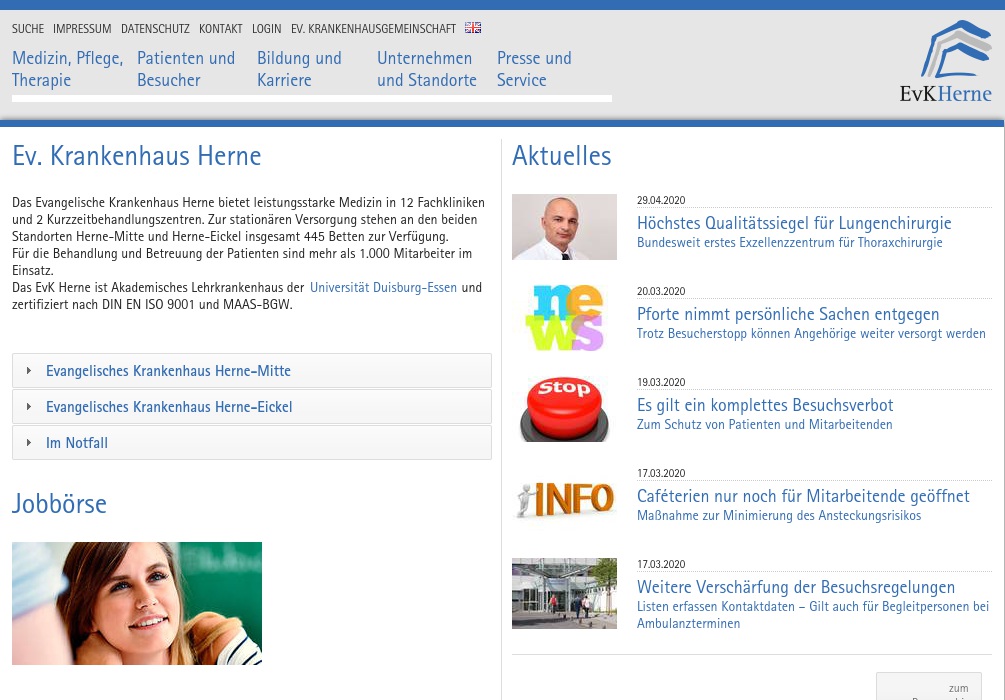Expand the 'Im Notfall' section
The height and width of the screenshot is (700, 1005).
[x=76, y=442]
